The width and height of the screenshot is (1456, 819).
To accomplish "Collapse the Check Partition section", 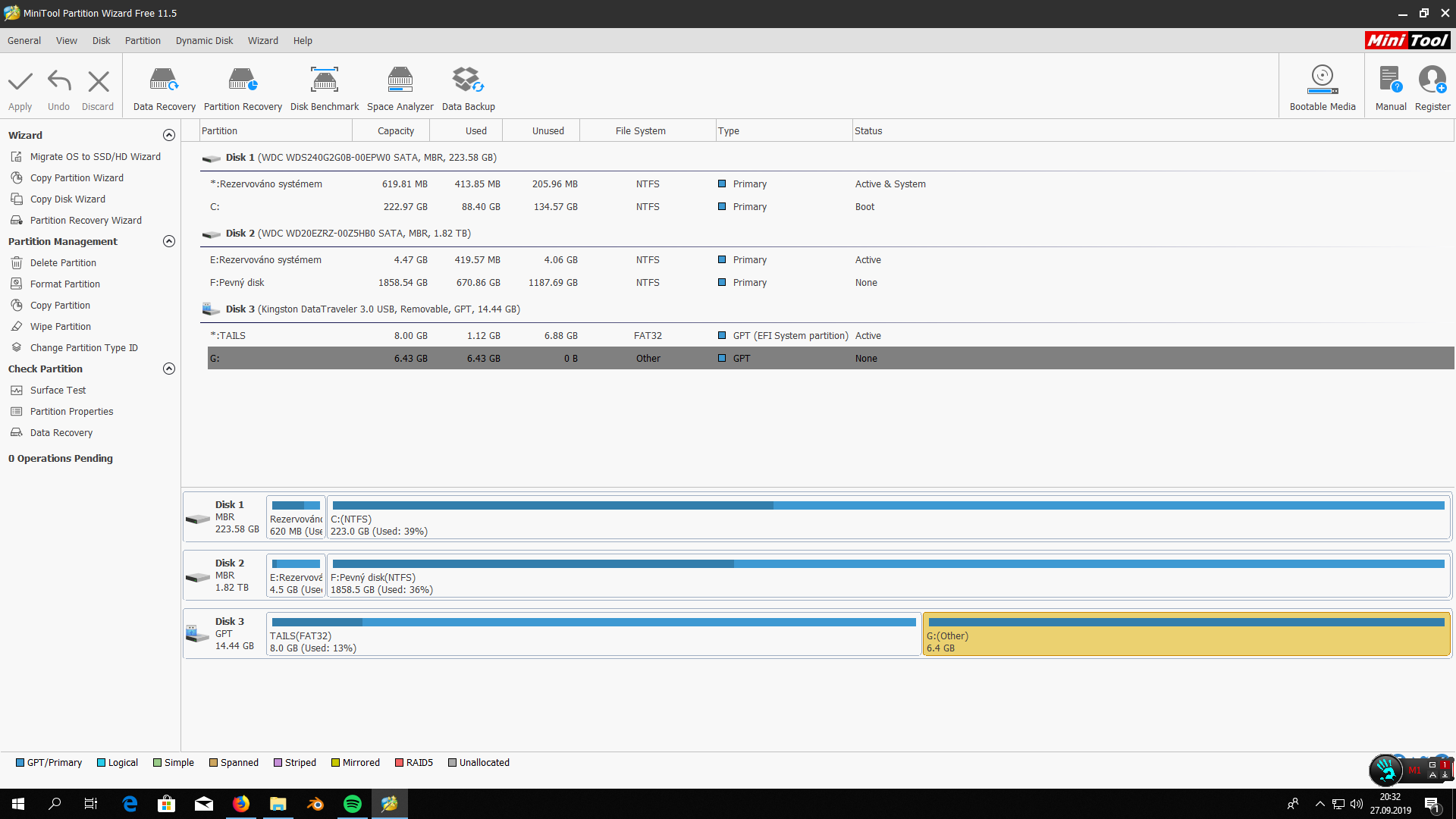I will (x=169, y=369).
